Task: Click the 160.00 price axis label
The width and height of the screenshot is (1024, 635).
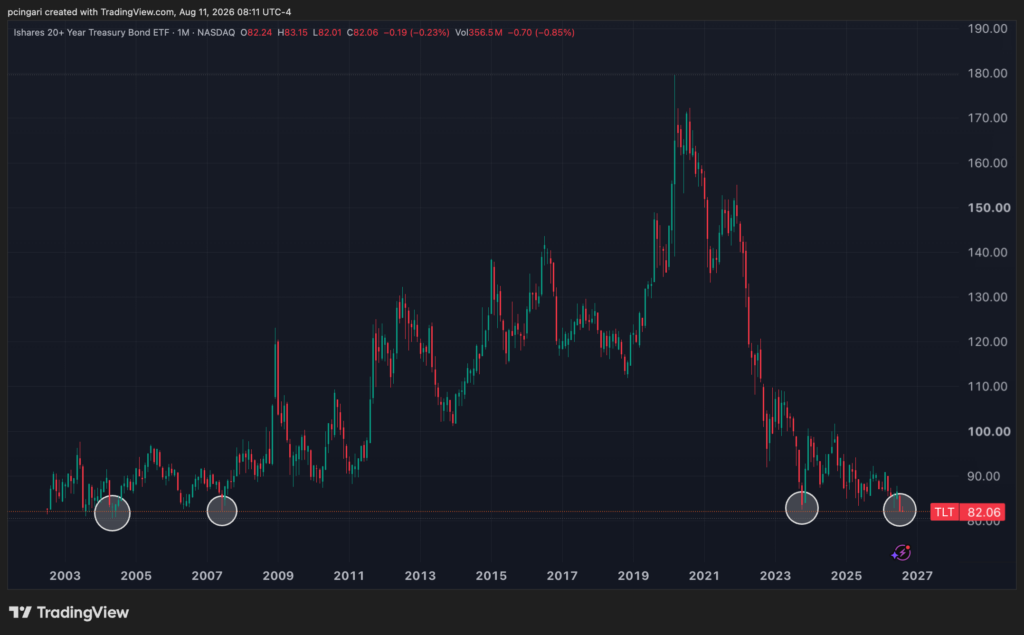Action: coord(987,163)
